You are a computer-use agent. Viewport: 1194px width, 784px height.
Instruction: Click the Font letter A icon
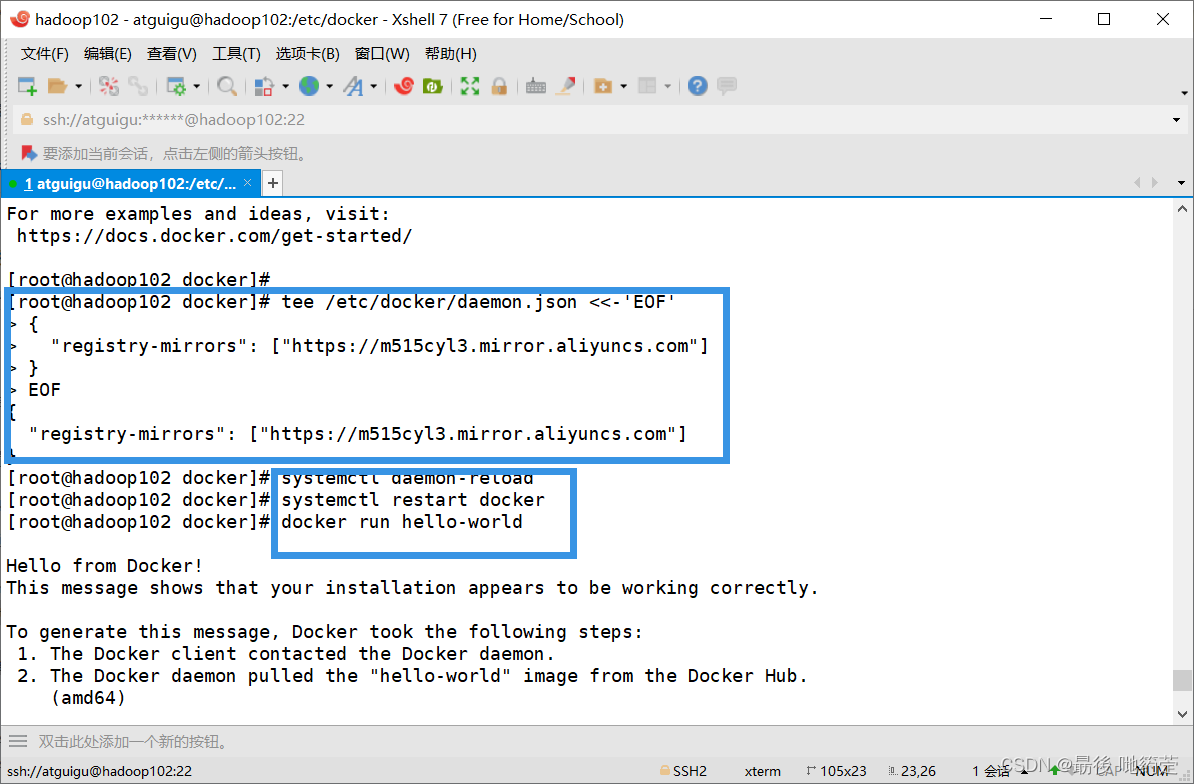click(353, 86)
